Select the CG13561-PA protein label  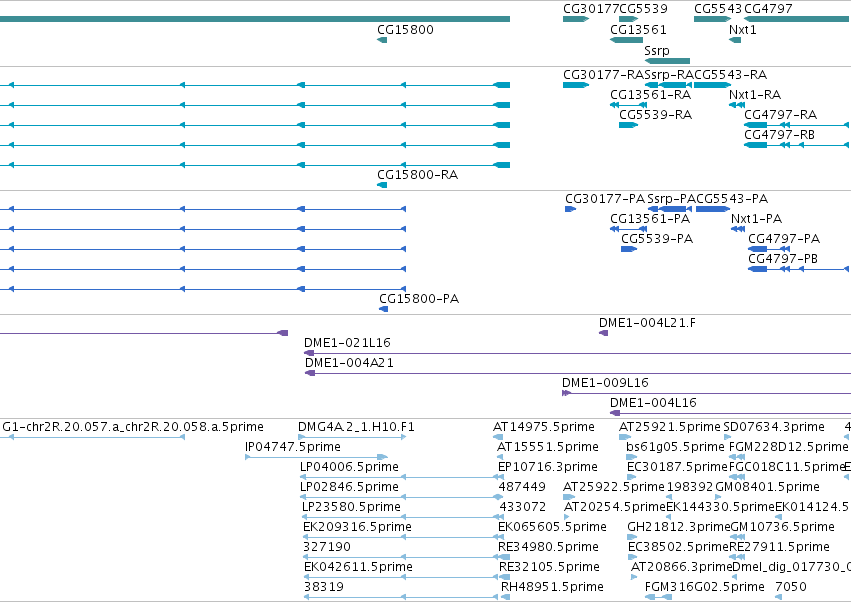click(650, 219)
